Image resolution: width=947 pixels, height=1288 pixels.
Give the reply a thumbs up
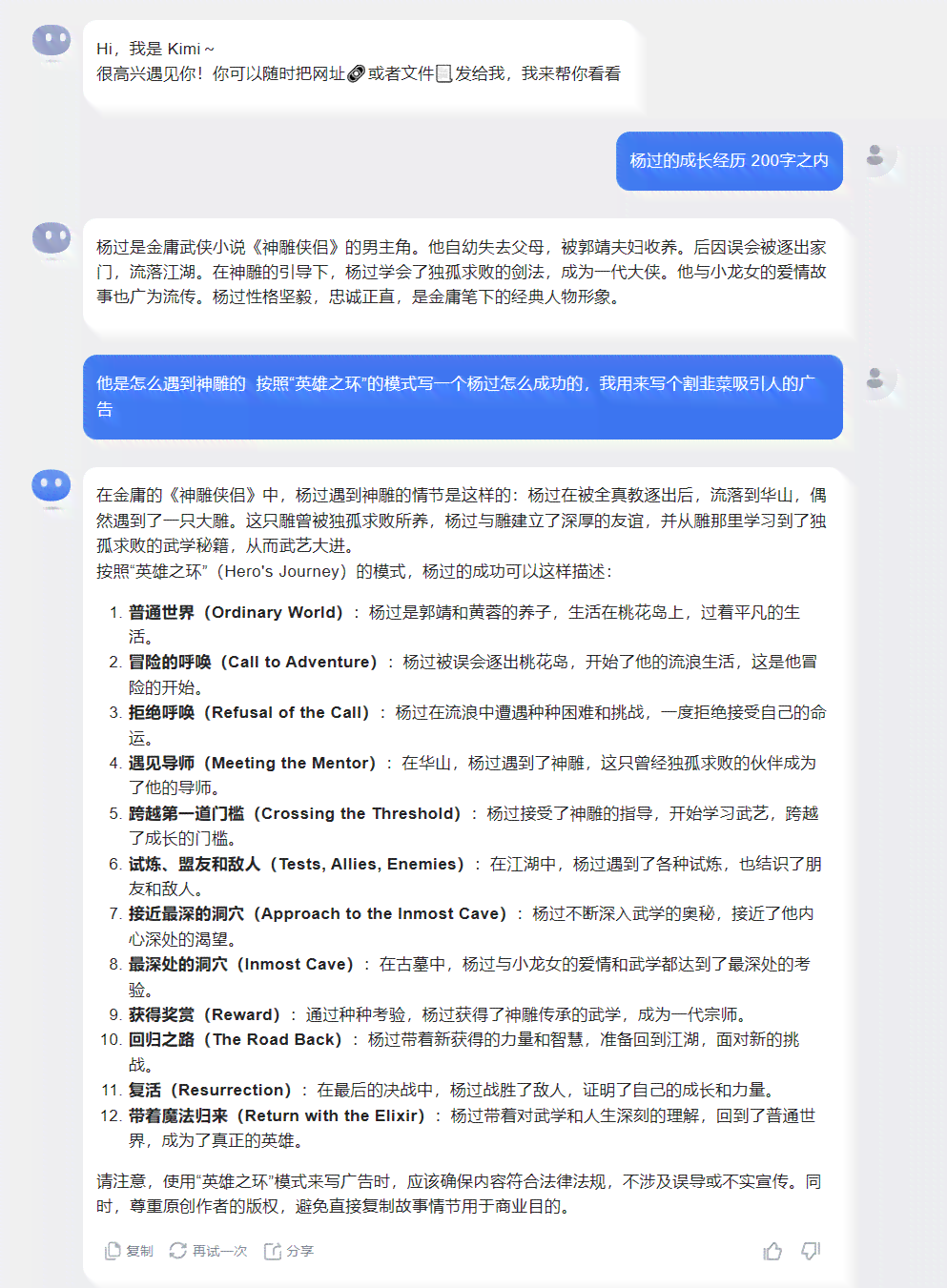(x=772, y=1251)
